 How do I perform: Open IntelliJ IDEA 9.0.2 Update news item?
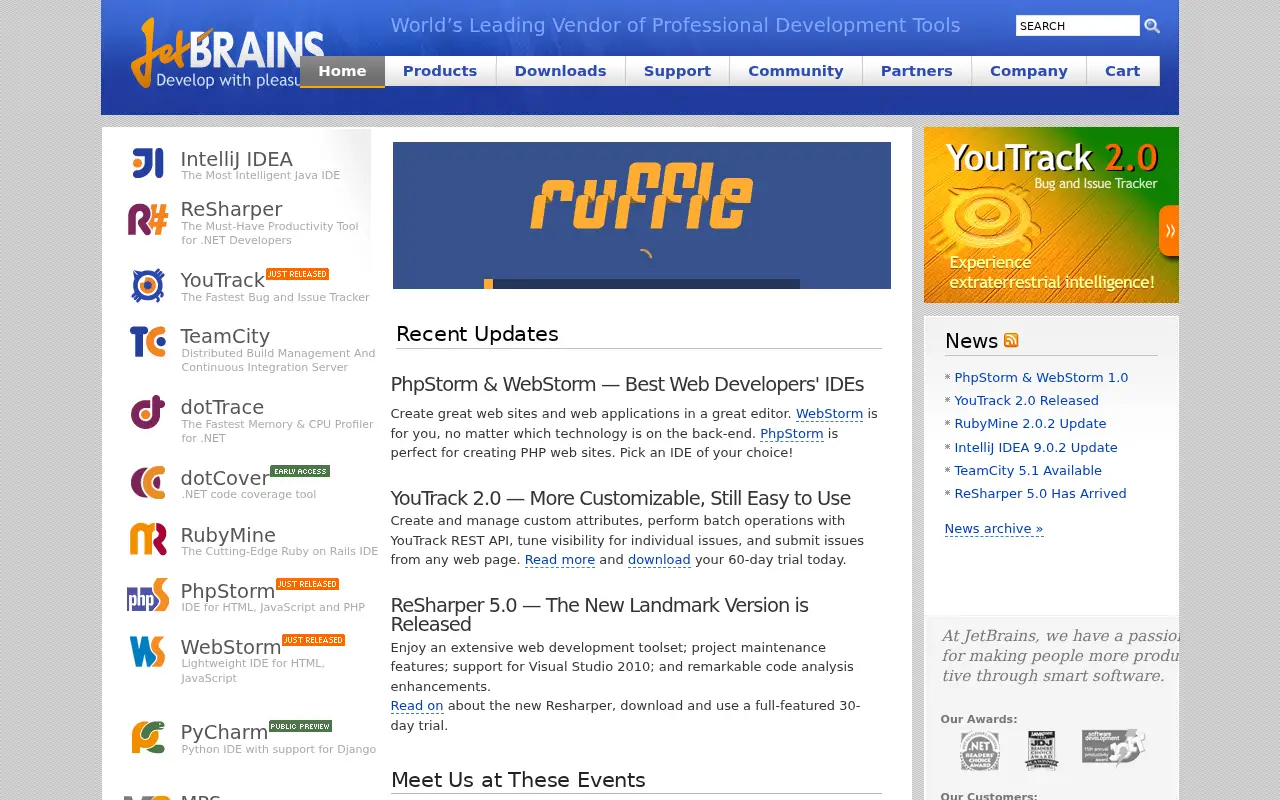(x=1036, y=447)
